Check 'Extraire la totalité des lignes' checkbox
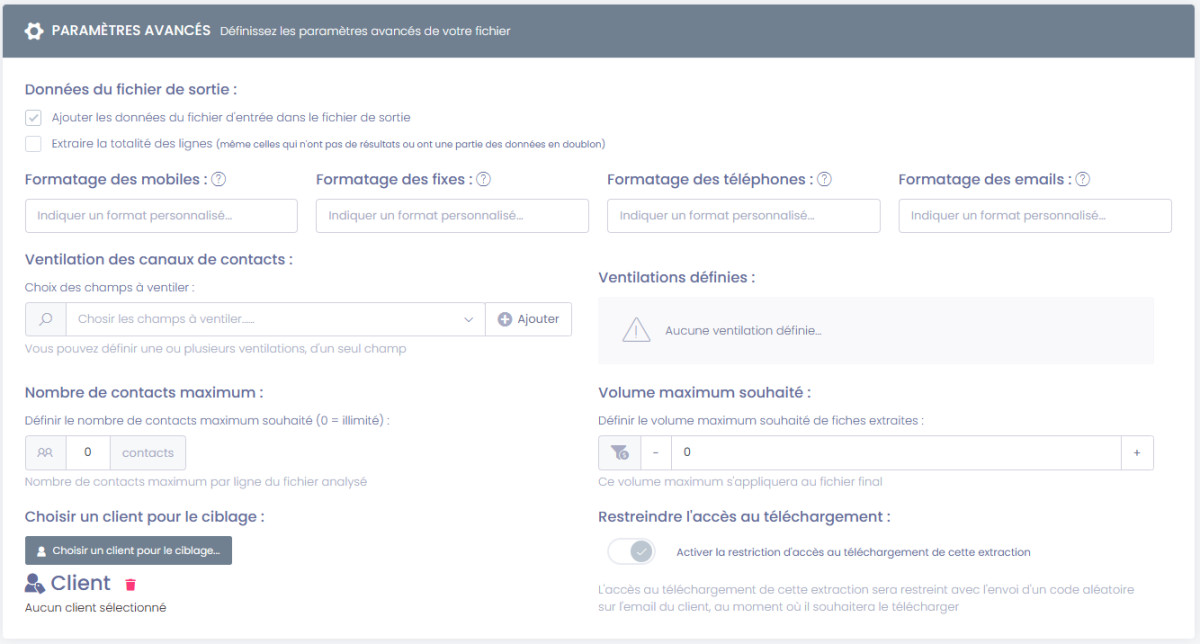Screen dimensions: 1200x644 pyautogui.click(x=33, y=143)
